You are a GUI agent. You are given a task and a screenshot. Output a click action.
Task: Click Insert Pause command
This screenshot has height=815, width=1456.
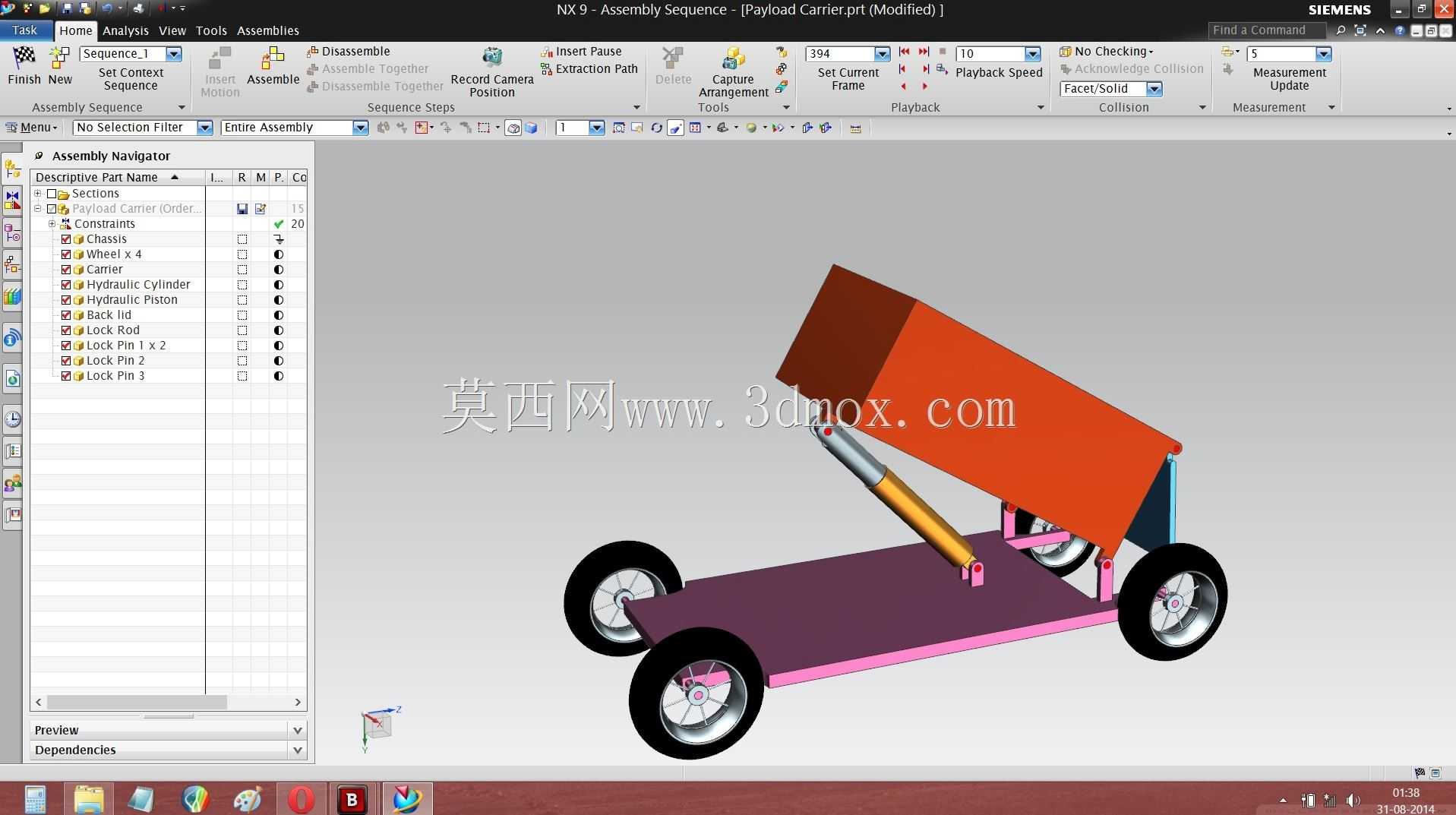coord(581,51)
